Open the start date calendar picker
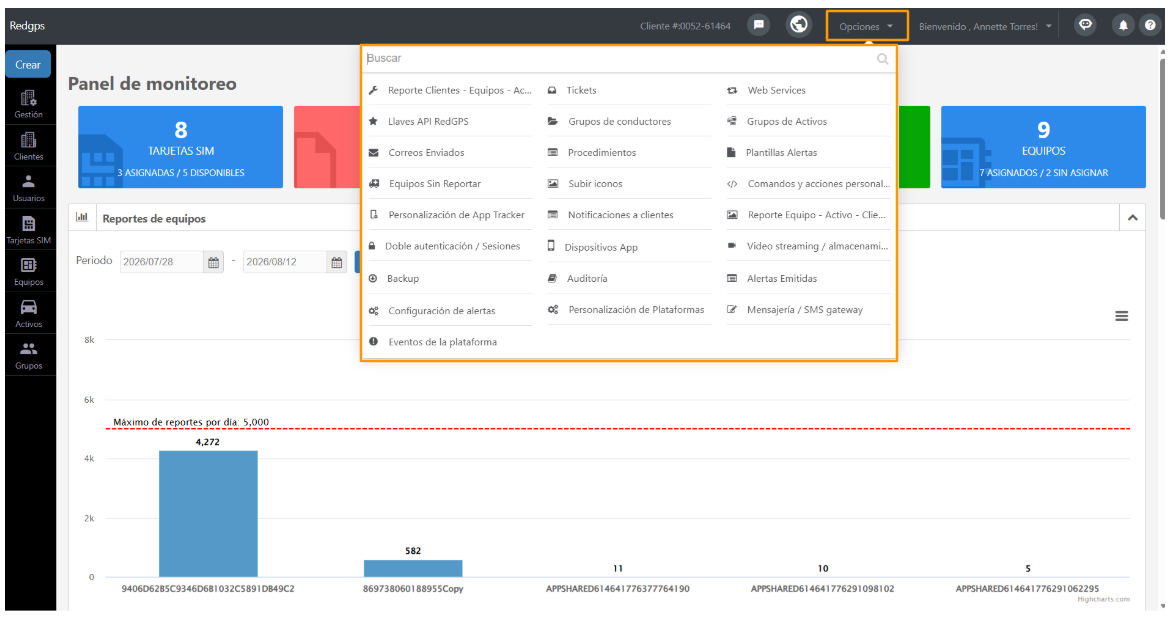 coord(213,262)
